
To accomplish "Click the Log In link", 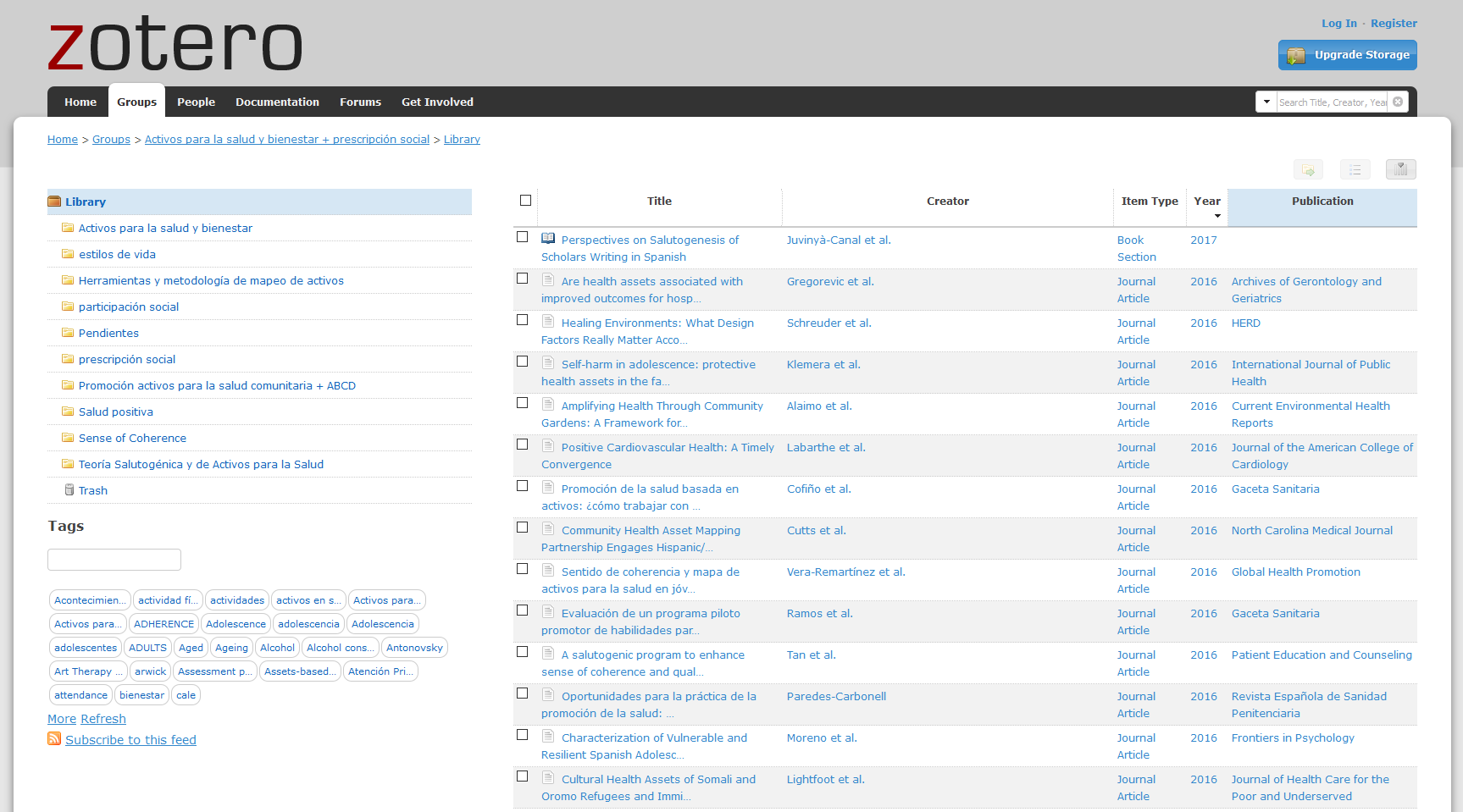I will tap(1338, 23).
